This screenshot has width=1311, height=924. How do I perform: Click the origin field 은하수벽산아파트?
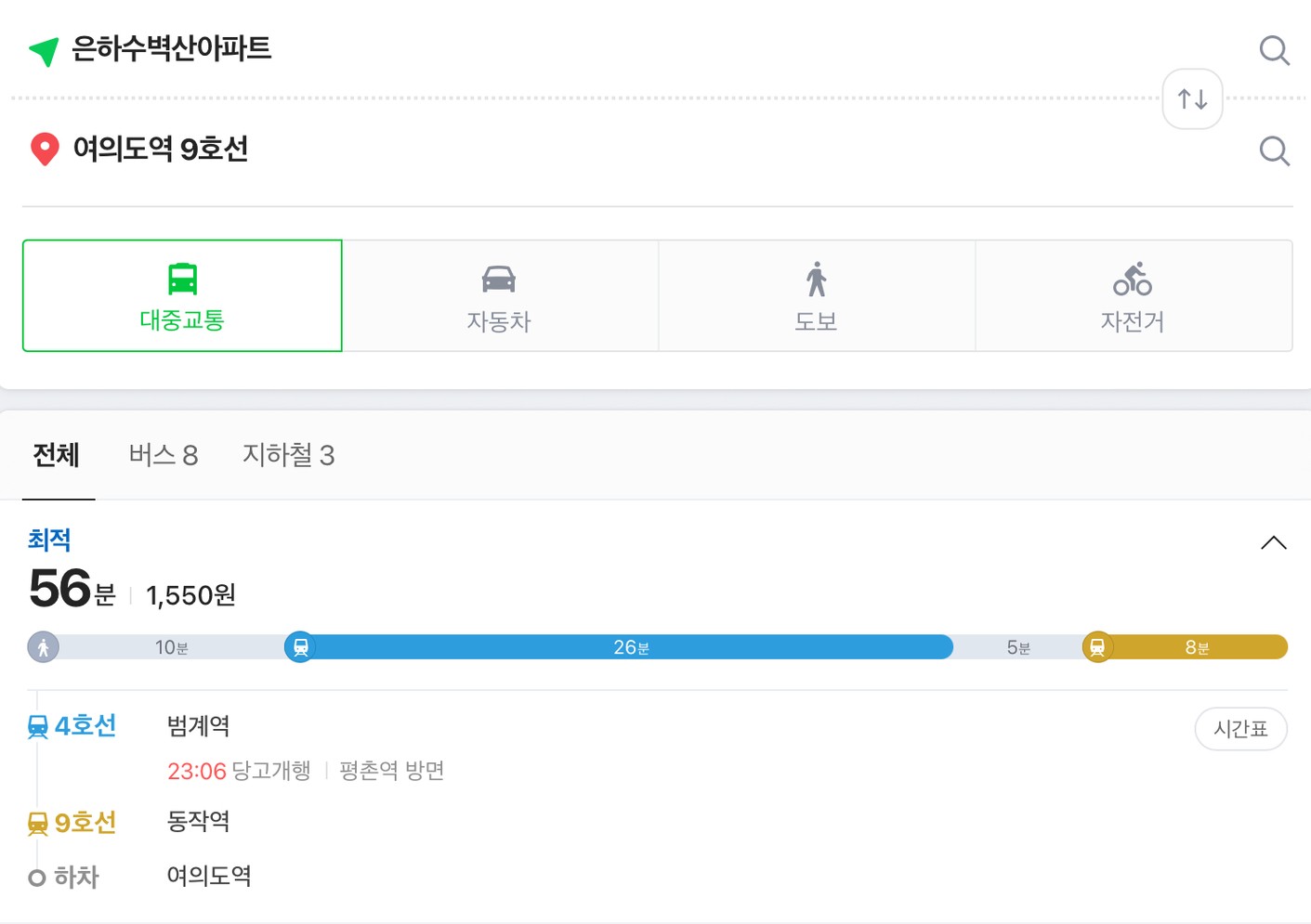[x=172, y=48]
